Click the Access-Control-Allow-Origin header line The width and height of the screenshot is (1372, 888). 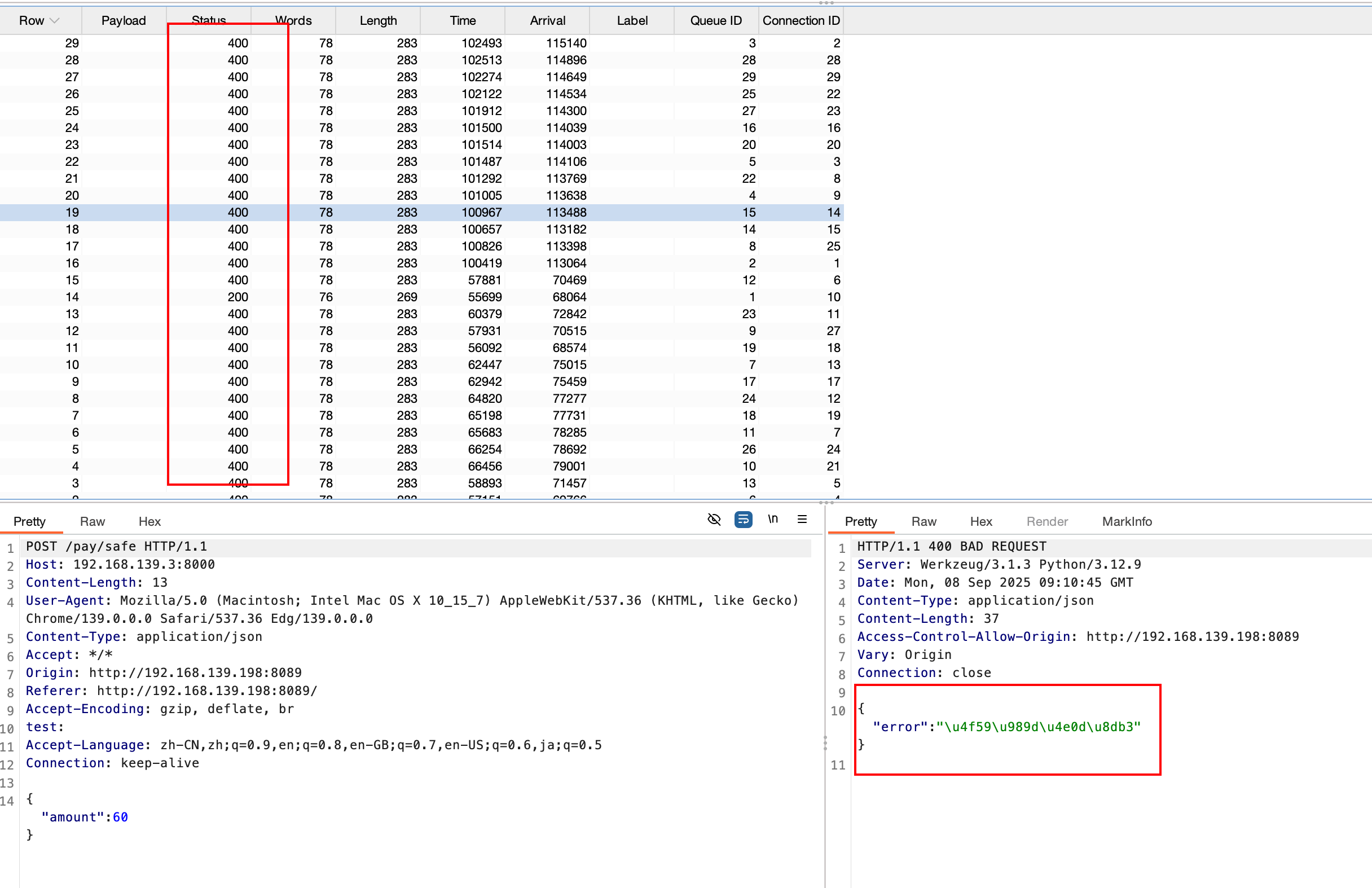click(1078, 636)
